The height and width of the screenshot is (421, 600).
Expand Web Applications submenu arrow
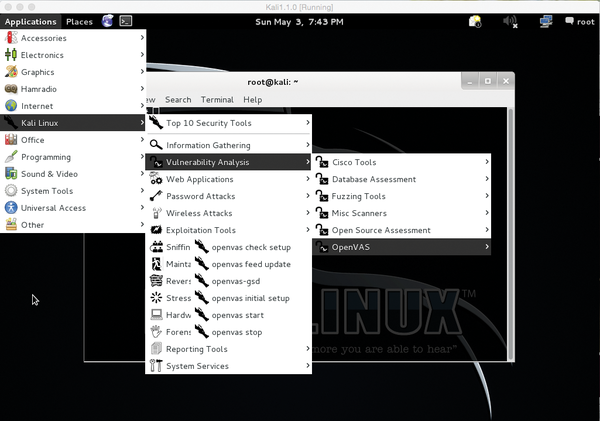point(308,179)
